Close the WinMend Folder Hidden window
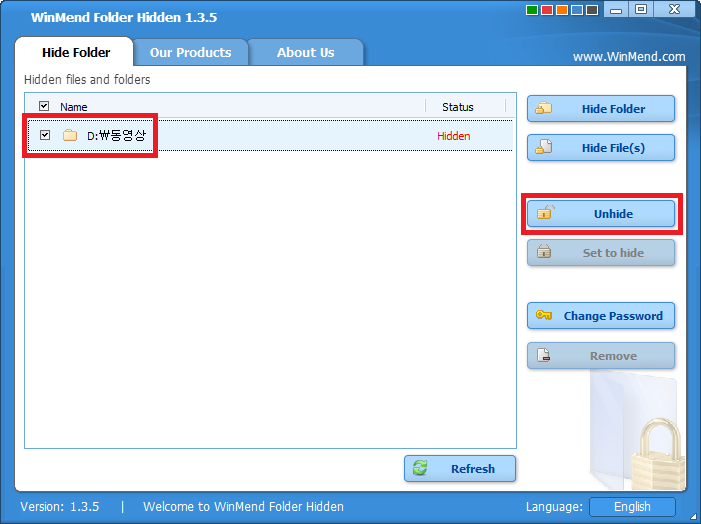The height and width of the screenshot is (524, 701). pyautogui.click(x=674, y=9)
